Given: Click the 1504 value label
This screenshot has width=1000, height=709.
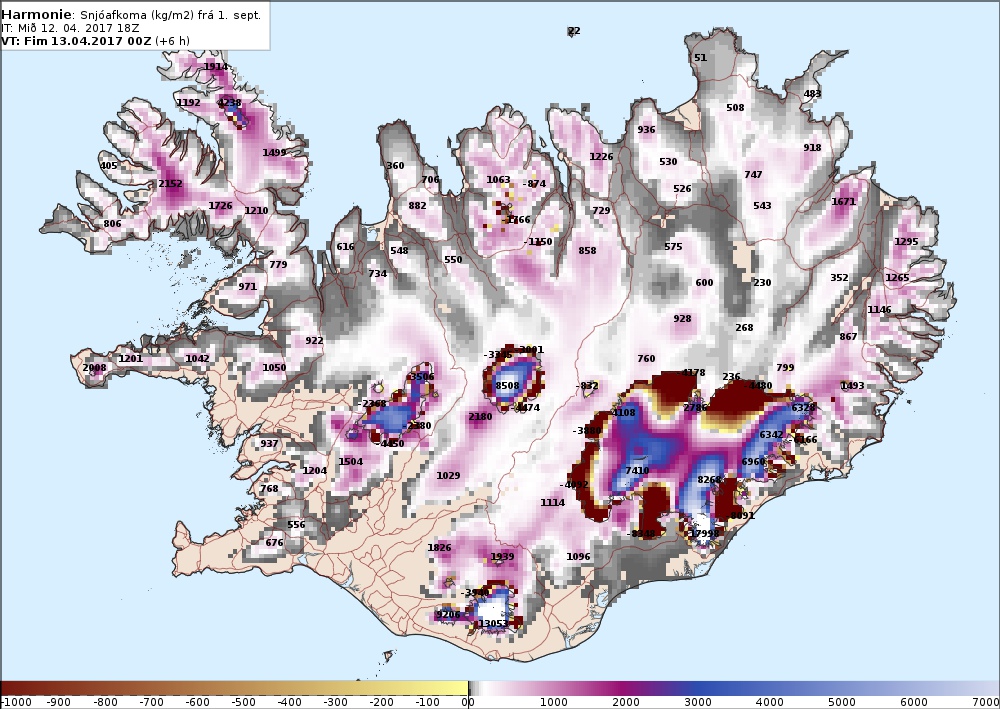Looking at the screenshot, I should point(350,461).
